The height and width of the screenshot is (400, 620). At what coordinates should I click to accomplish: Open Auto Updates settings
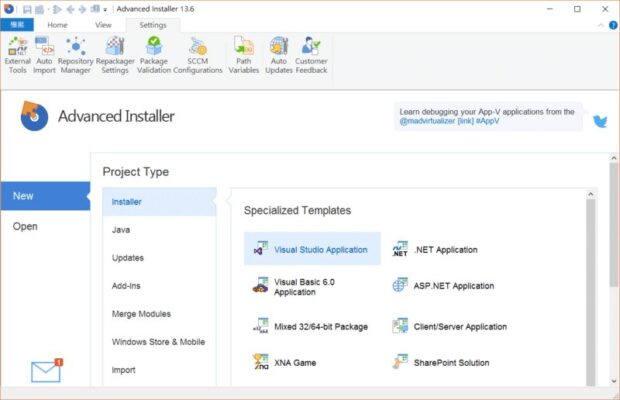point(279,55)
